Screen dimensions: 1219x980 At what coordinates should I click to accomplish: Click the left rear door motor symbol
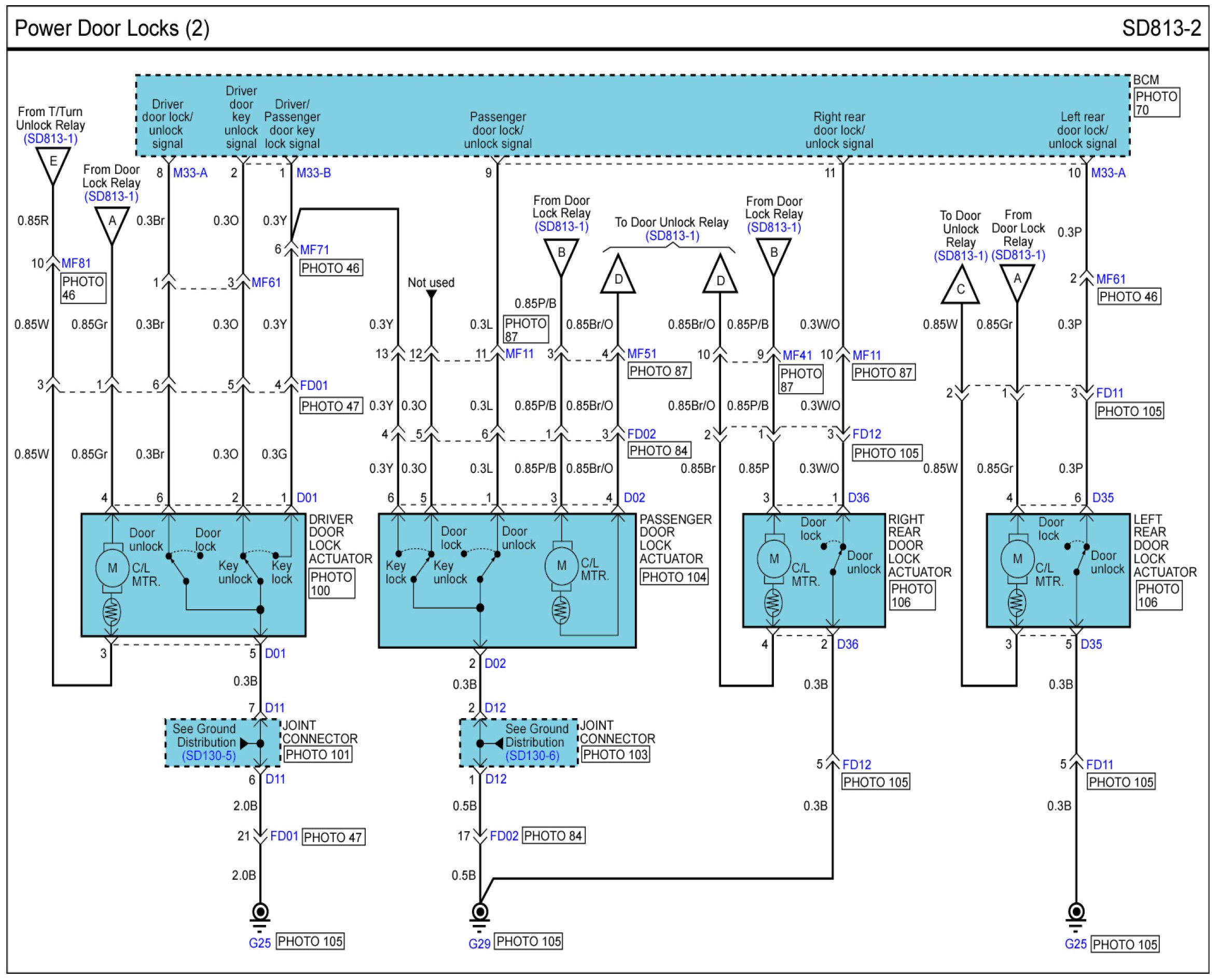point(1017,559)
